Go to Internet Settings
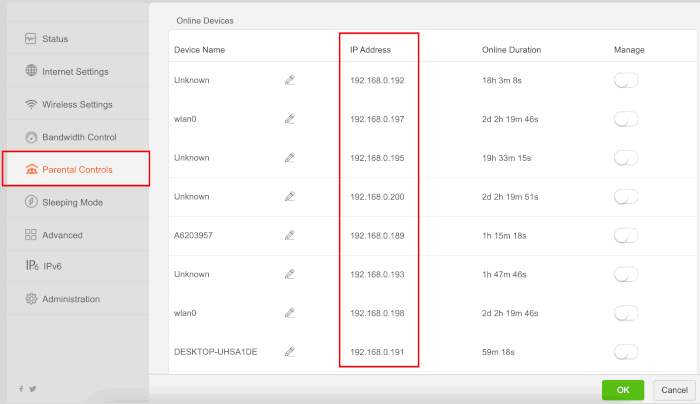Screen dimensions: 700x404 (78, 71)
